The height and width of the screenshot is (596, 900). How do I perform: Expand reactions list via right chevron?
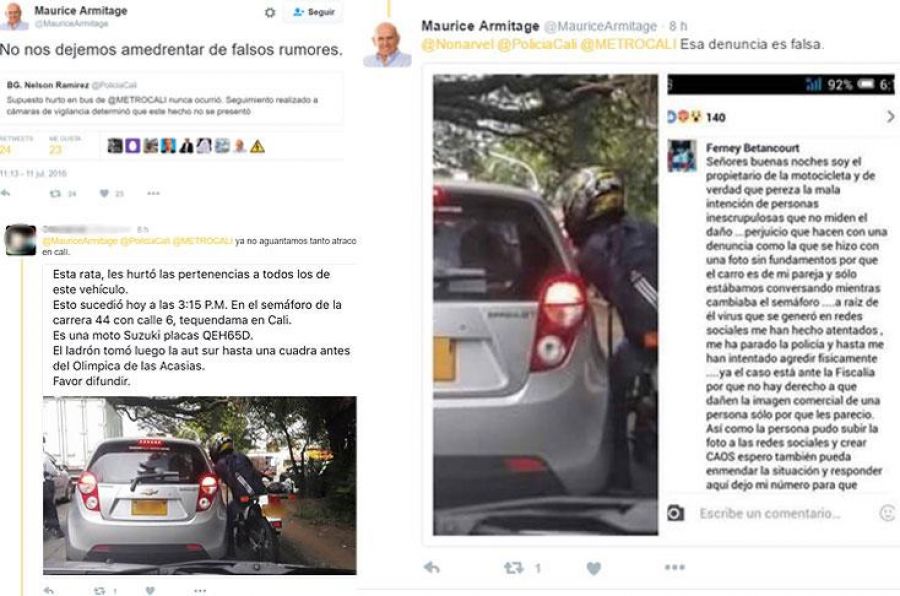890,117
